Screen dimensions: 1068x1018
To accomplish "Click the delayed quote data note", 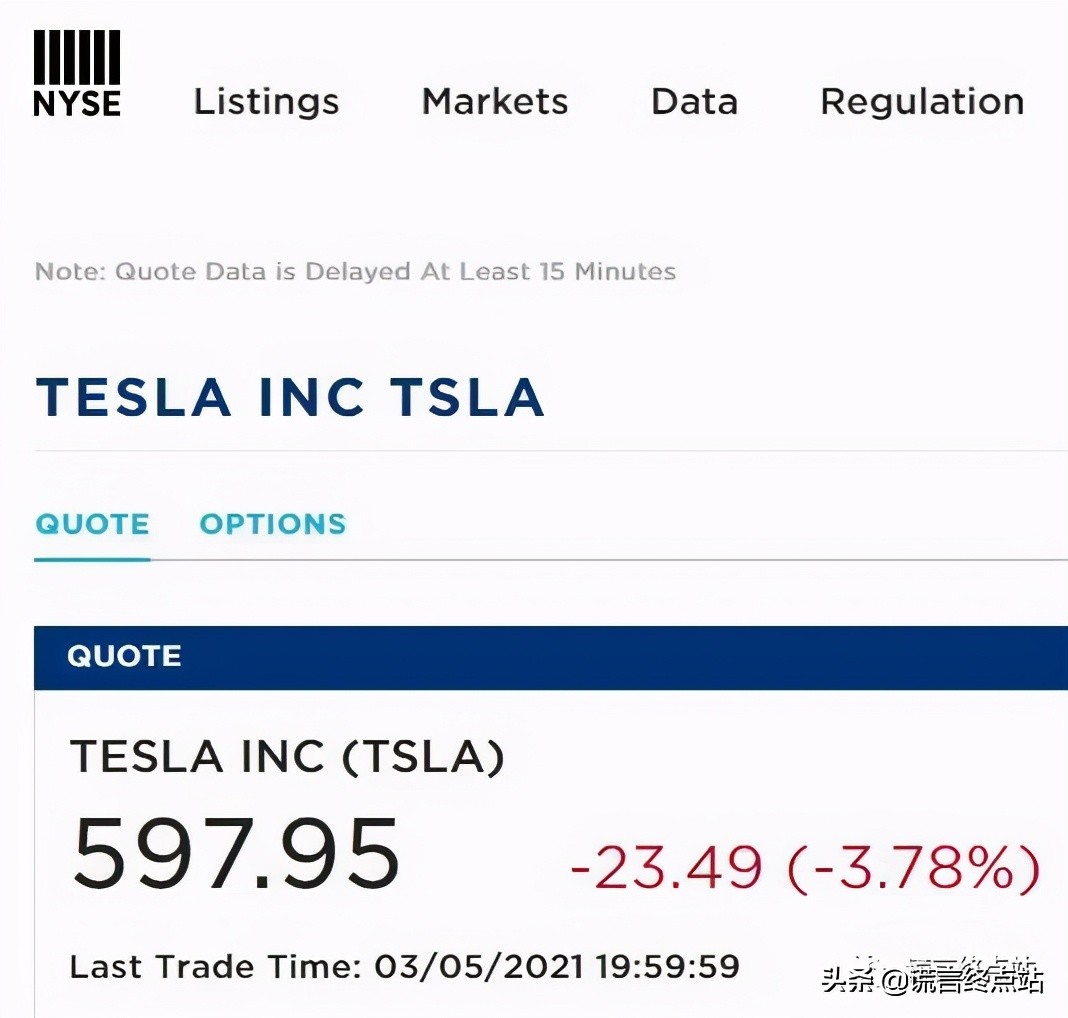I will 355,271.
